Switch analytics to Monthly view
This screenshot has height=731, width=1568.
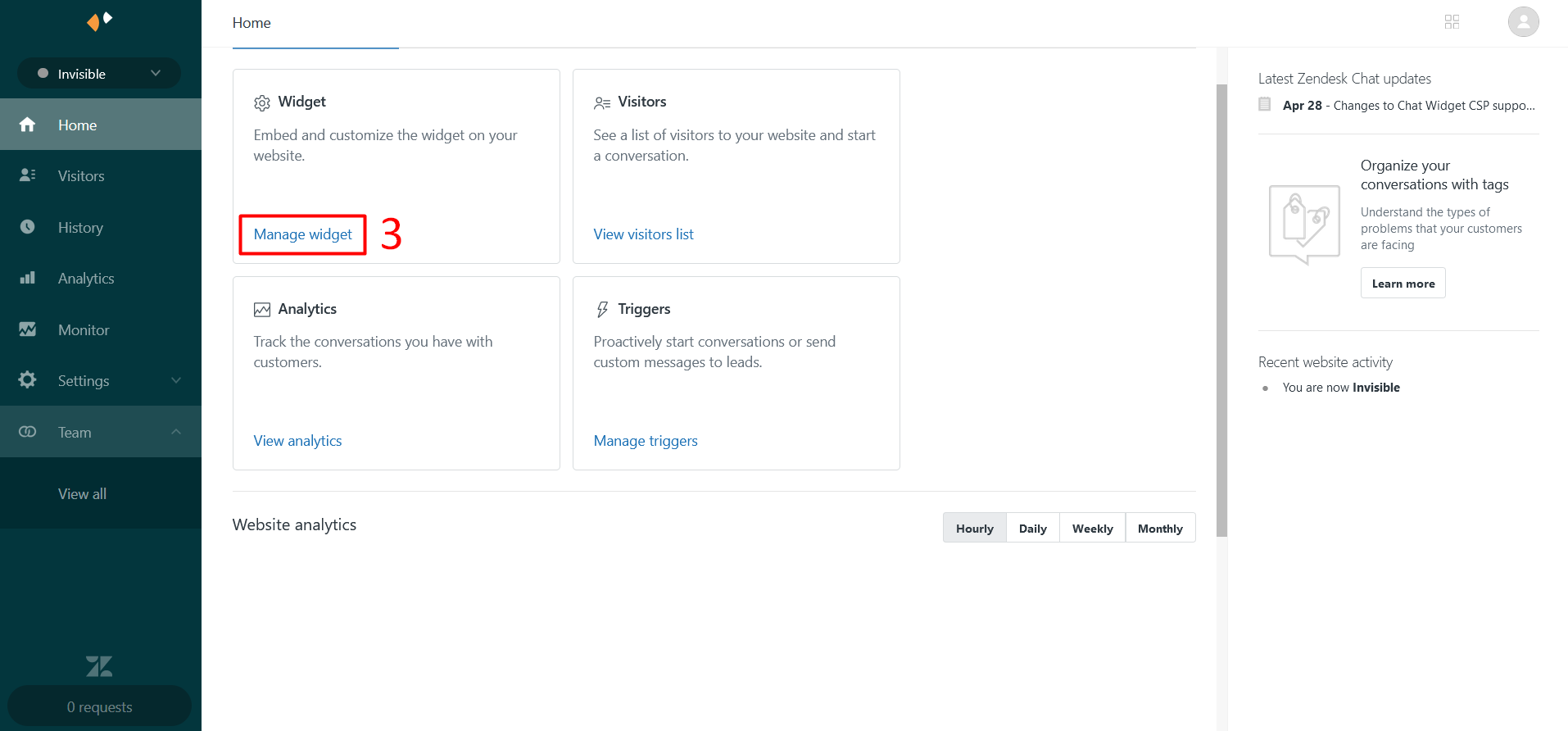(x=1159, y=529)
